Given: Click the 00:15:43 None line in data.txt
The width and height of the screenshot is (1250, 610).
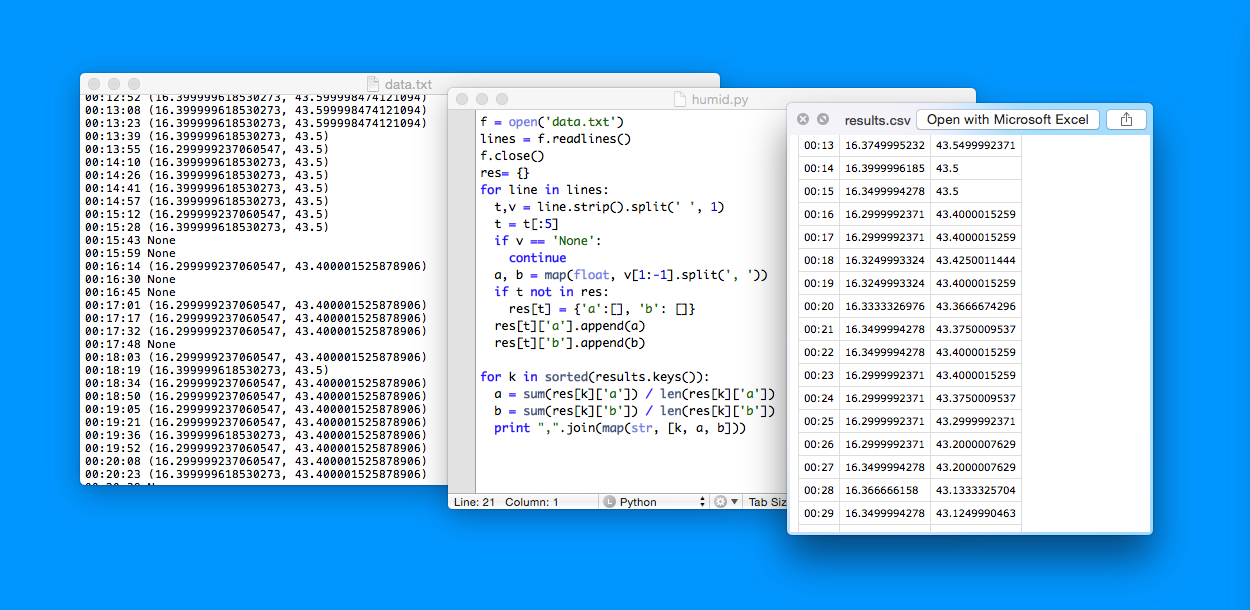Looking at the screenshot, I should click(130, 240).
